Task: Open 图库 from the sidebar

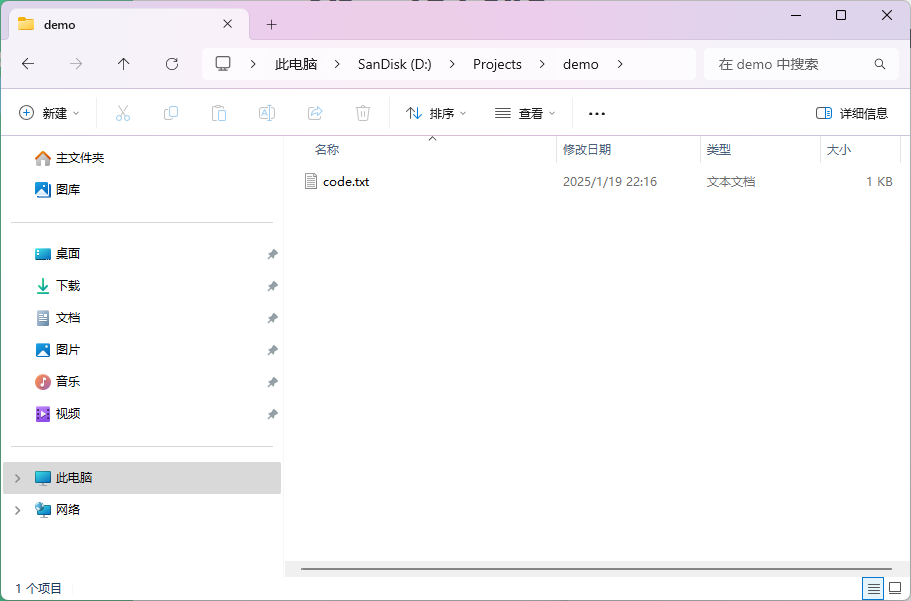Action: tap(66, 188)
